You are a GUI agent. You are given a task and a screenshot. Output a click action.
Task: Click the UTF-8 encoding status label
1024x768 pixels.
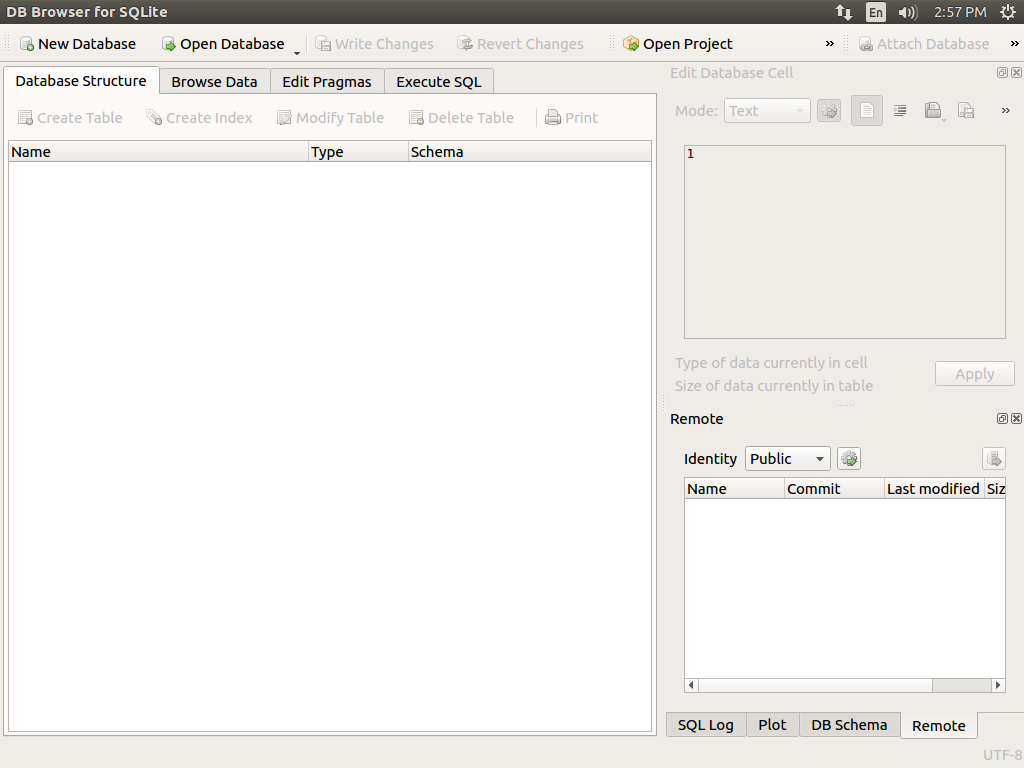(x=1002, y=755)
